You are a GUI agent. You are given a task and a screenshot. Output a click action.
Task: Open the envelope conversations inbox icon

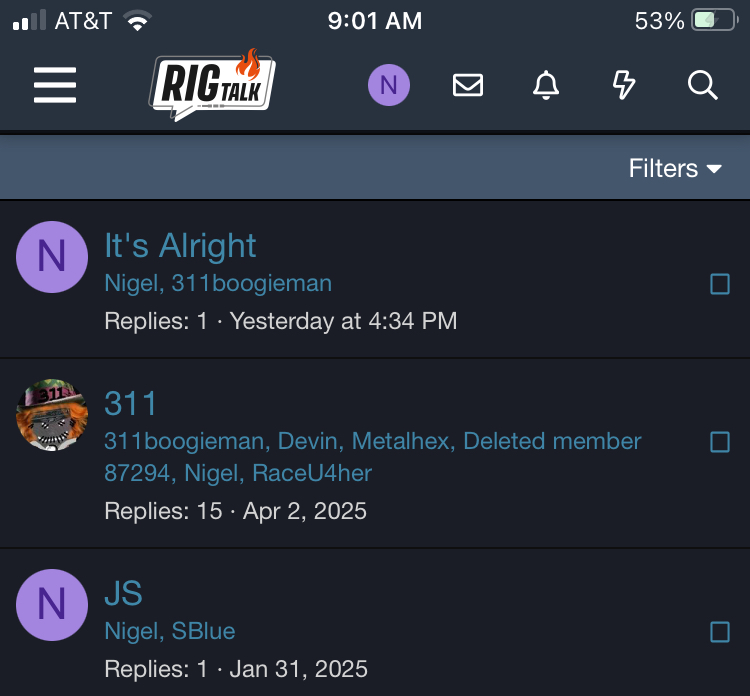click(x=467, y=85)
